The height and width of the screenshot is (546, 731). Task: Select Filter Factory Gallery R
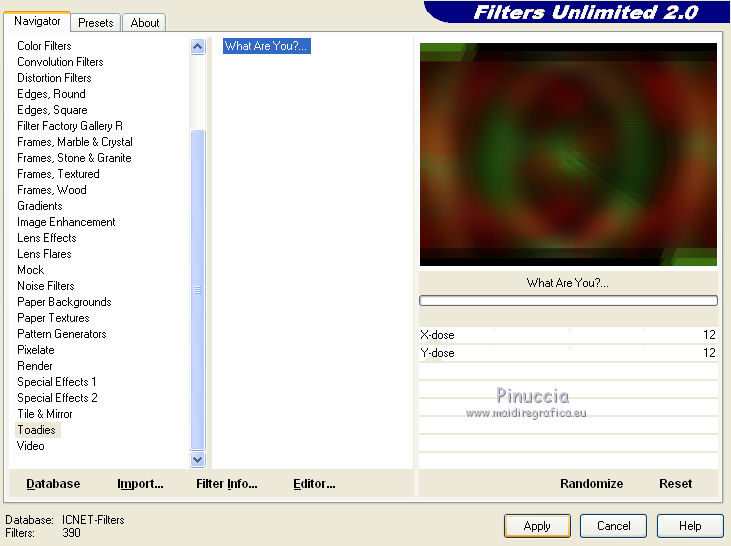pyautogui.click(x=70, y=126)
